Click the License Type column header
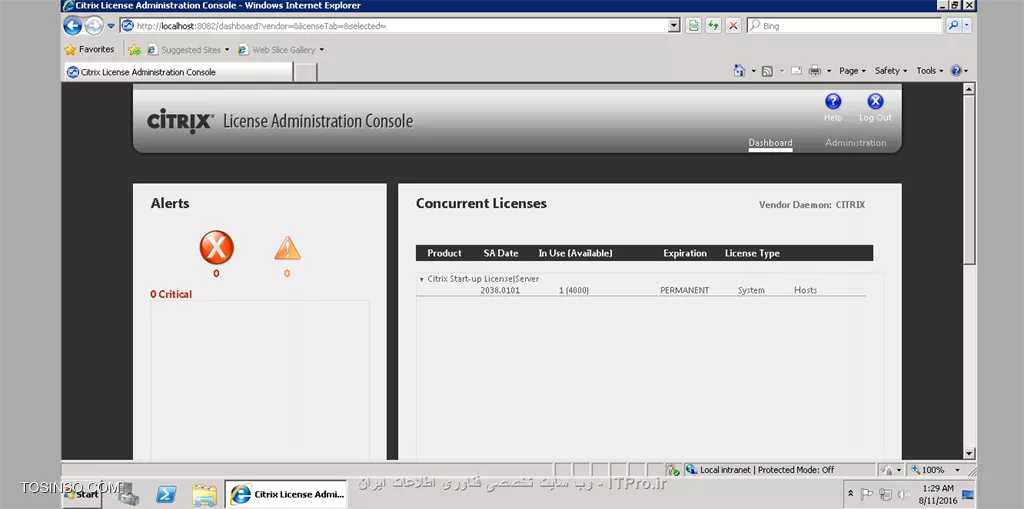Image resolution: width=1024 pixels, height=509 pixels. 752,253
